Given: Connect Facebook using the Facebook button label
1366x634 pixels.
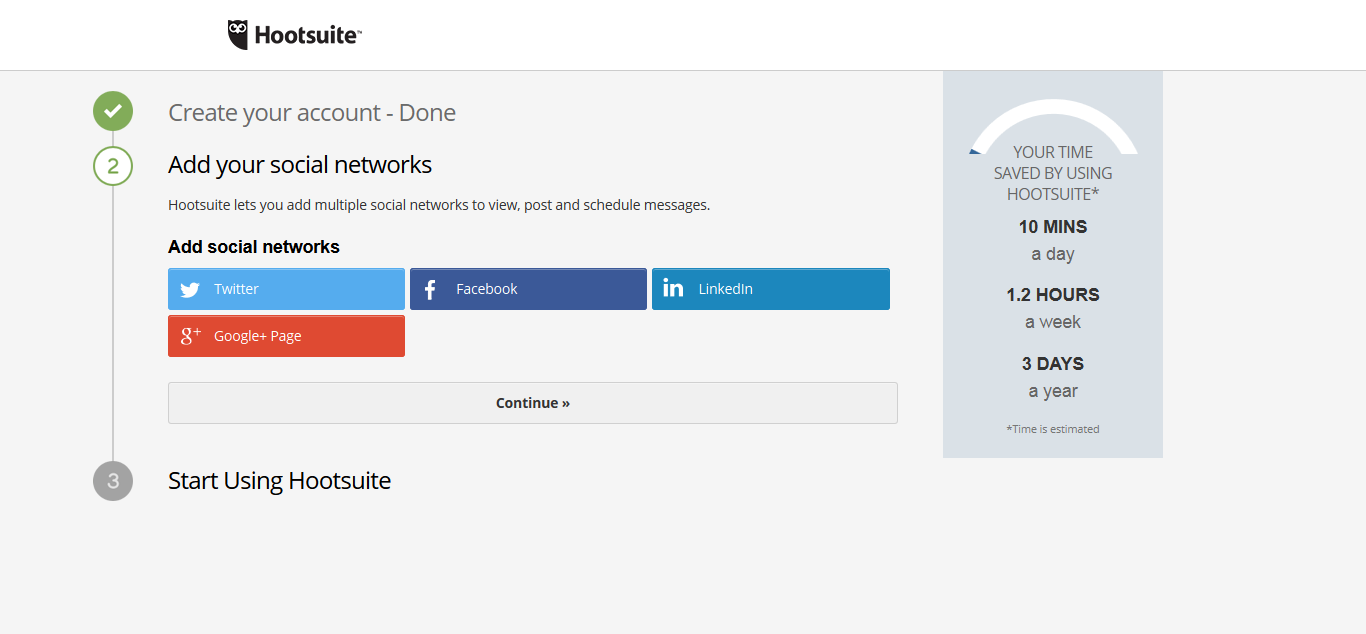Looking at the screenshot, I should point(486,289).
